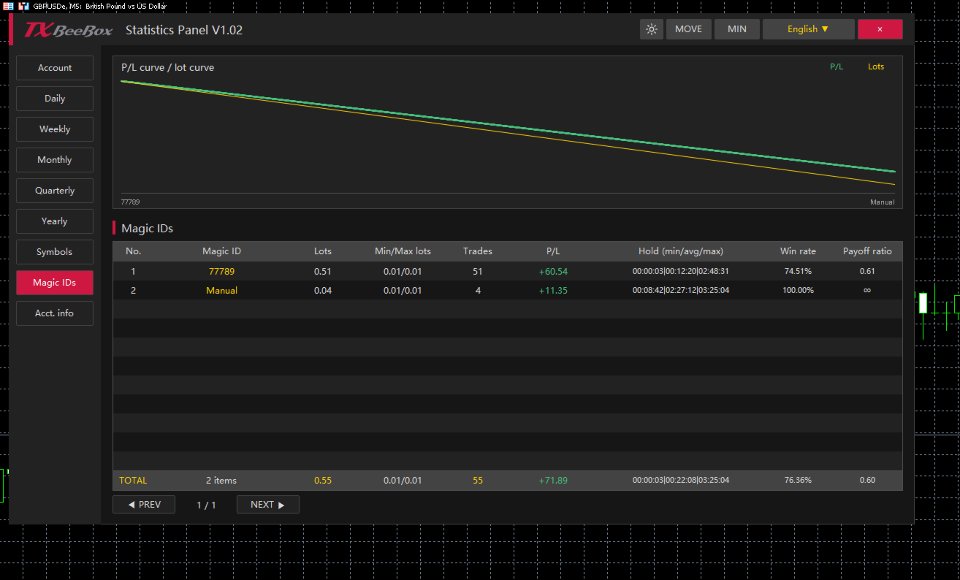Image resolution: width=960 pixels, height=580 pixels.
Task: Open the Acct. info tab
Action: (54, 313)
